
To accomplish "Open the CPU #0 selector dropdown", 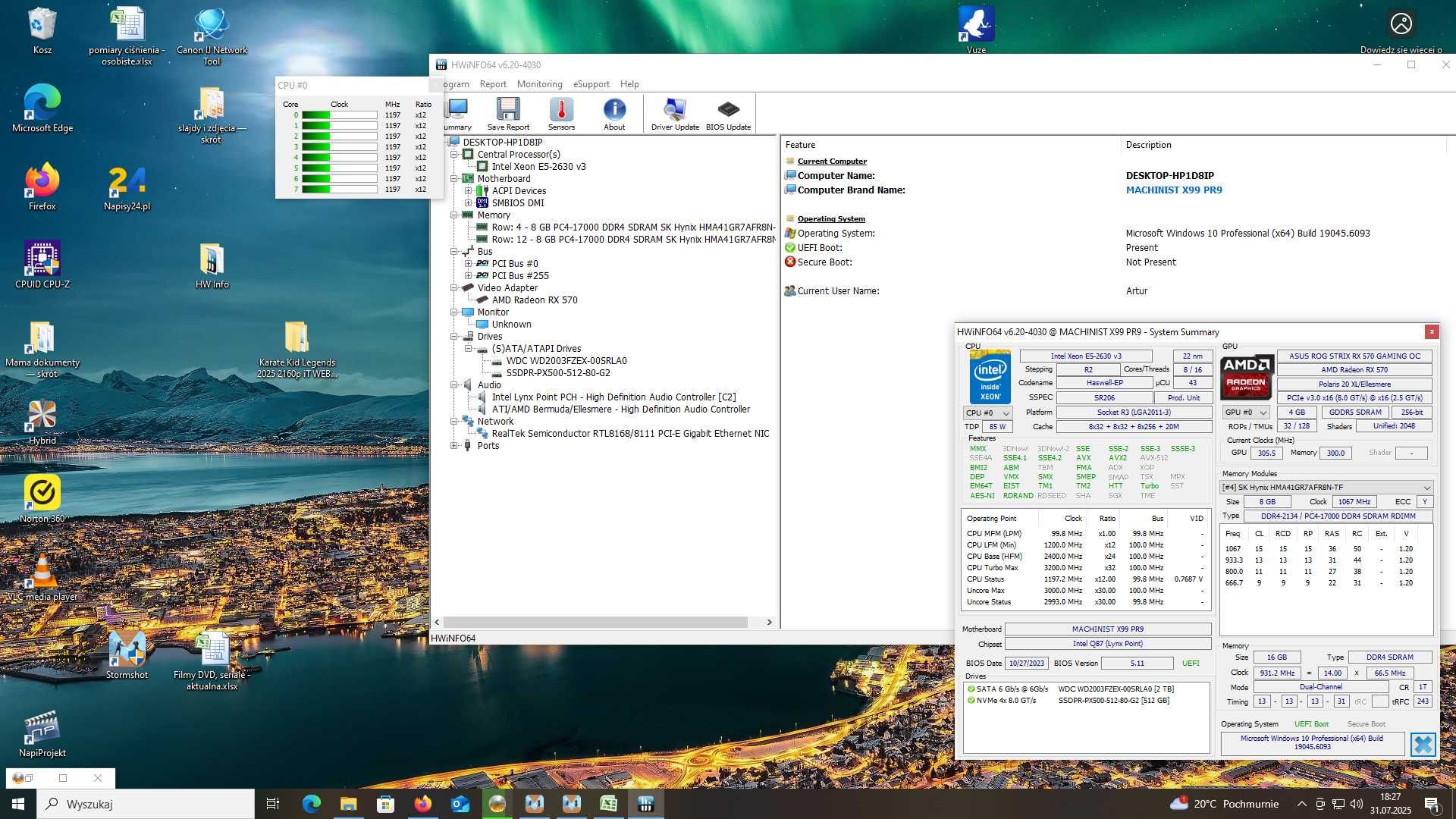I will [x=987, y=413].
